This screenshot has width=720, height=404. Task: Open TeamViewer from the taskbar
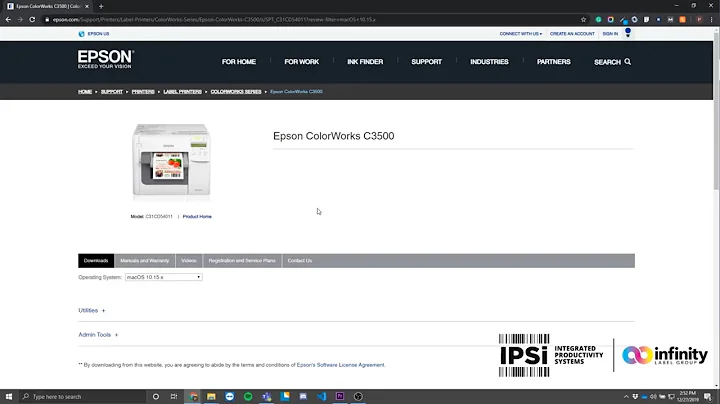230,397
